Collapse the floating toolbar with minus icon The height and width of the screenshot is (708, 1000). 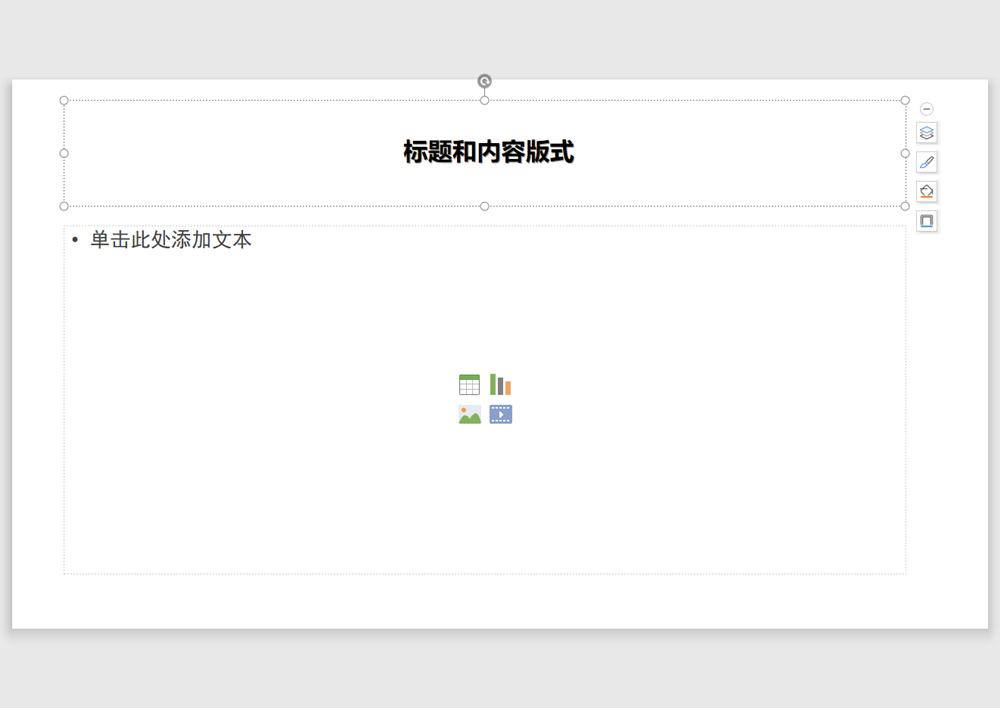point(927,109)
